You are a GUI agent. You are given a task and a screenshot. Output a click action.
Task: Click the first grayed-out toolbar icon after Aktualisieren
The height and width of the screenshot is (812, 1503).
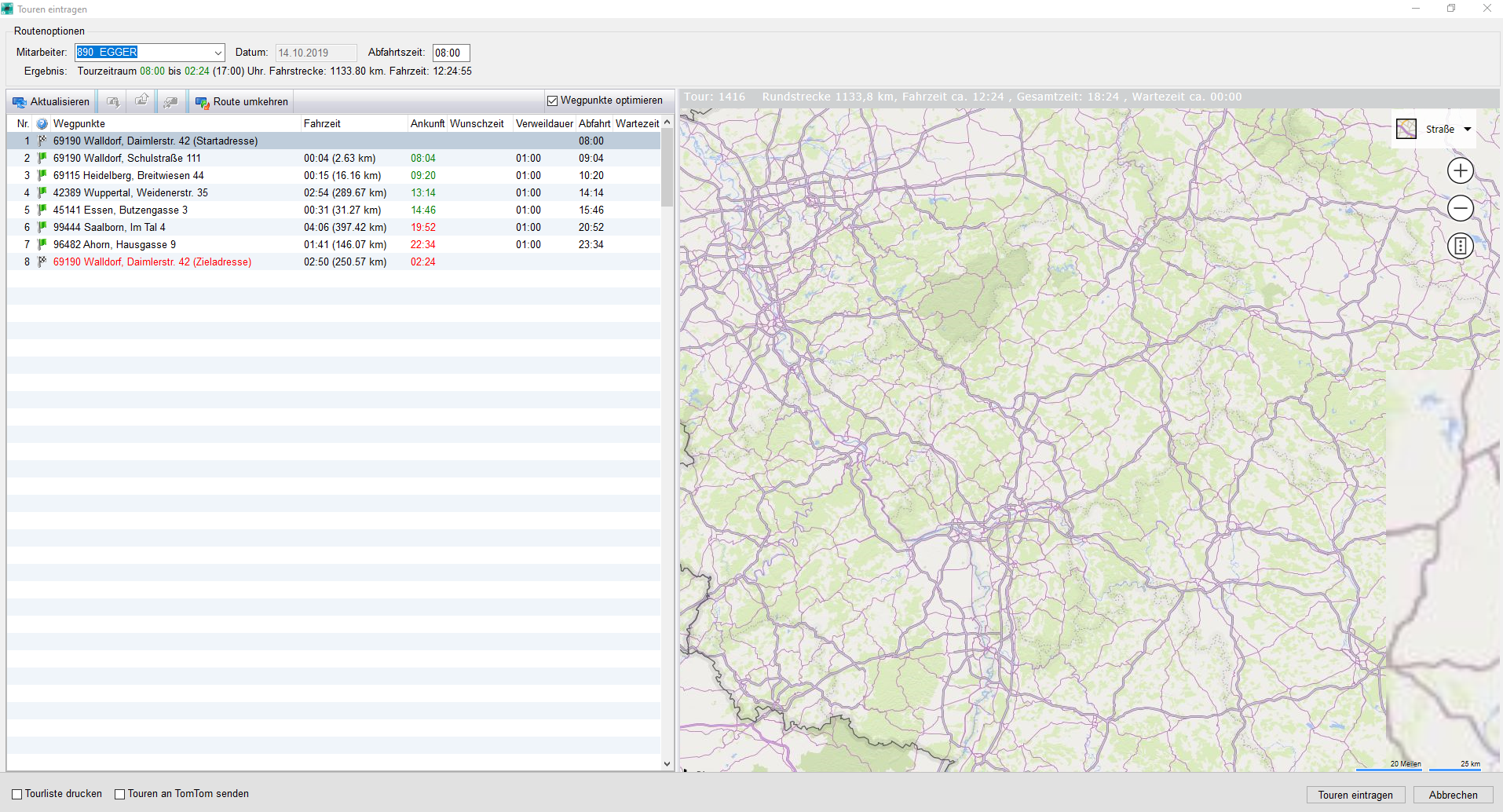(x=113, y=101)
